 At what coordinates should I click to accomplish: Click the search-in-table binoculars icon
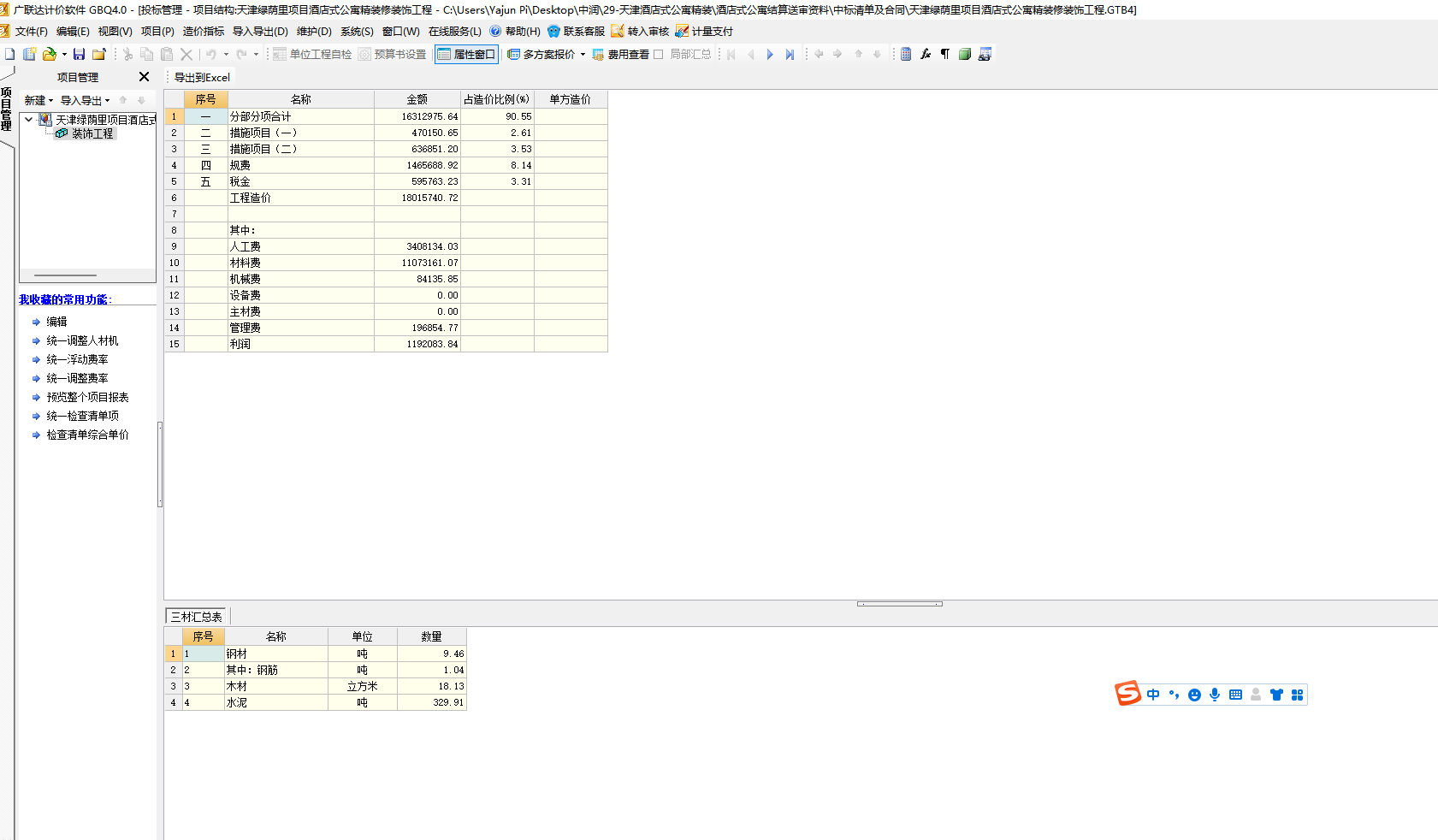(985, 54)
